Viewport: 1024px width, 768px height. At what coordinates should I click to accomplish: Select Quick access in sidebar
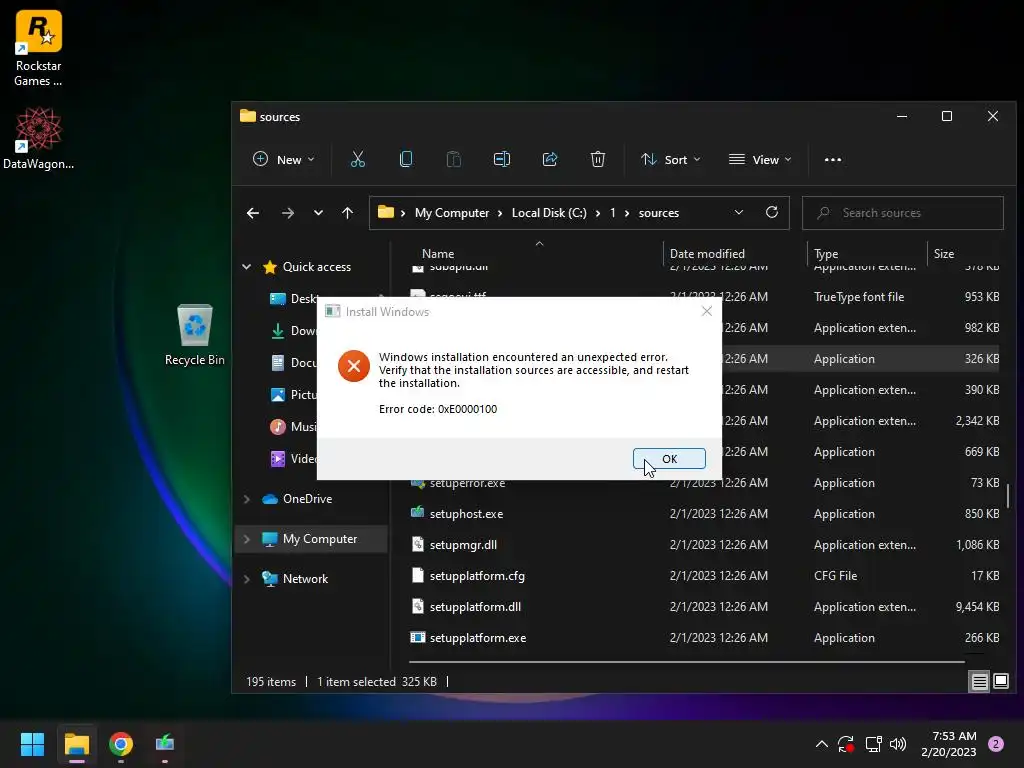(317, 266)
